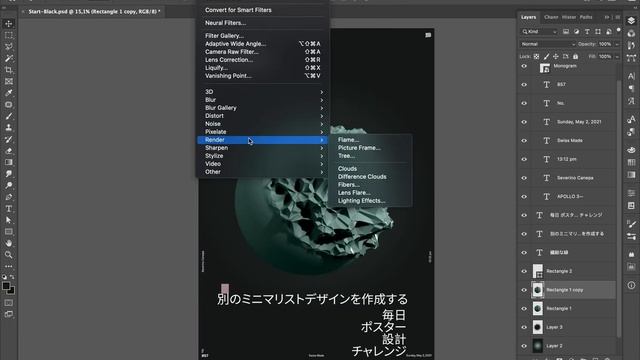The image size is (640, 360).
Task: Hide the APOLLO text layer
Action: click(x=524, y=197)
